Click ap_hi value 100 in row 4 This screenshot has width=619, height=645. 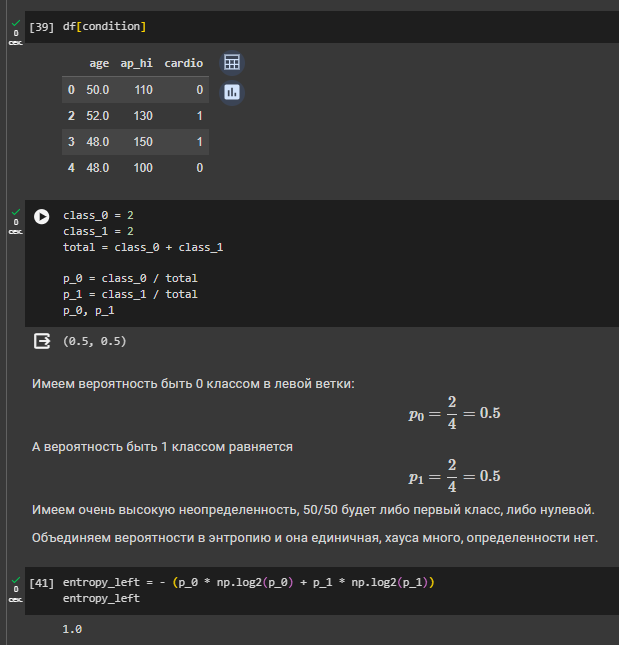[x=143, y=168]
